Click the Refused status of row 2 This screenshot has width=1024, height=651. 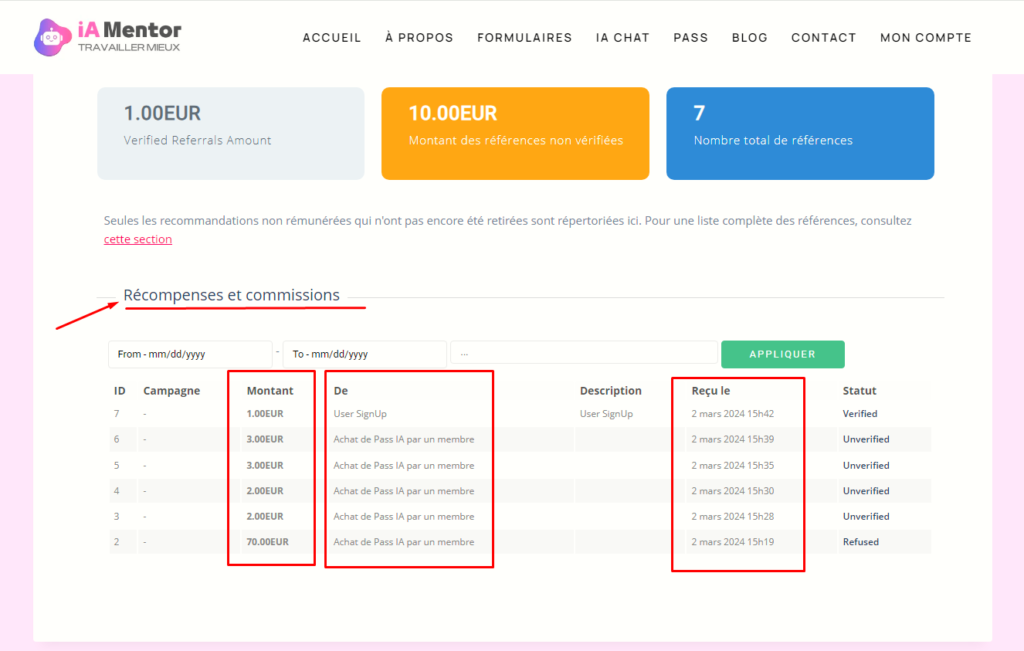(860, 541)
